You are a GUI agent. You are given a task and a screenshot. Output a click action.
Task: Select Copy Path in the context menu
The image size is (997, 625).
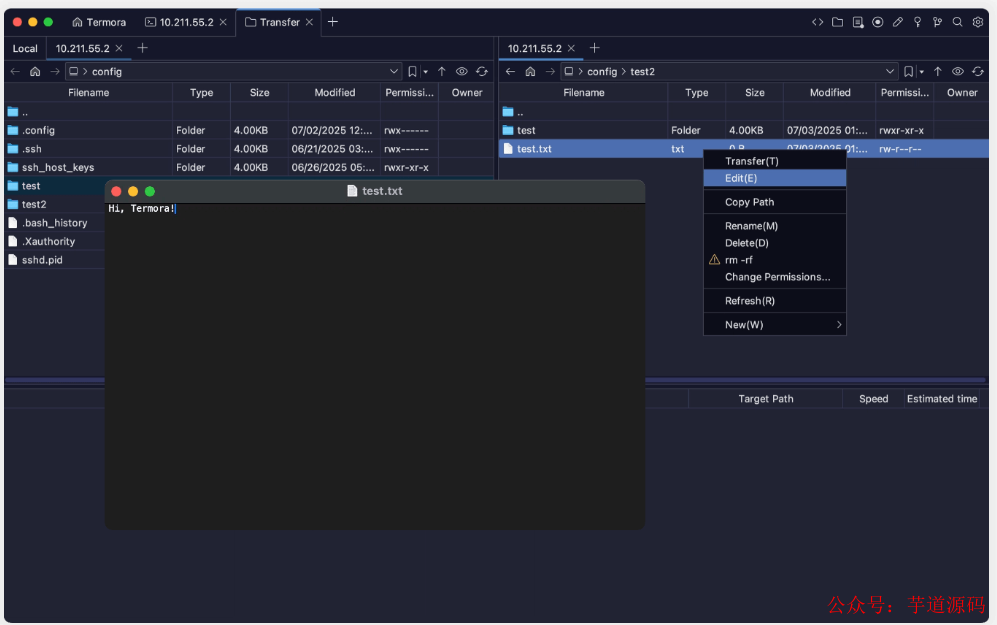click(x=774, y=202)
